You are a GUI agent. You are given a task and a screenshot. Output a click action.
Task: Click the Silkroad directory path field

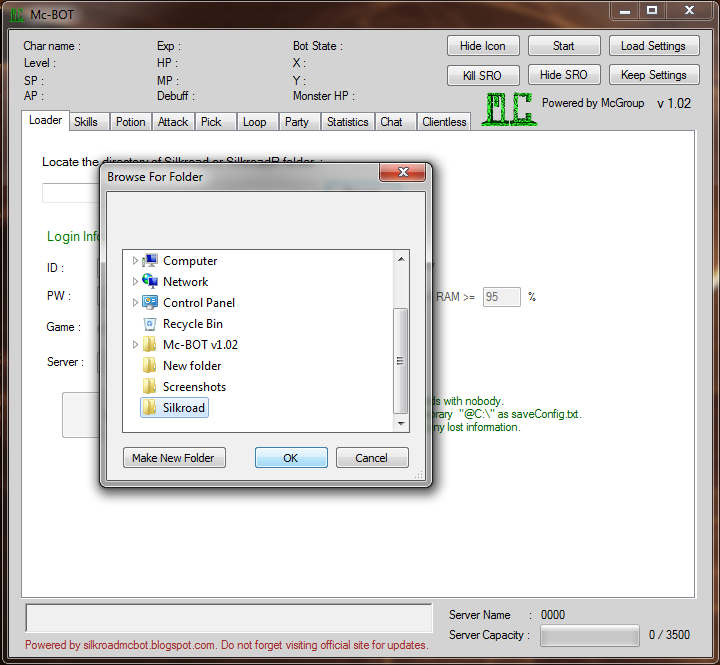pyautogui.click(x=71, y=193)
